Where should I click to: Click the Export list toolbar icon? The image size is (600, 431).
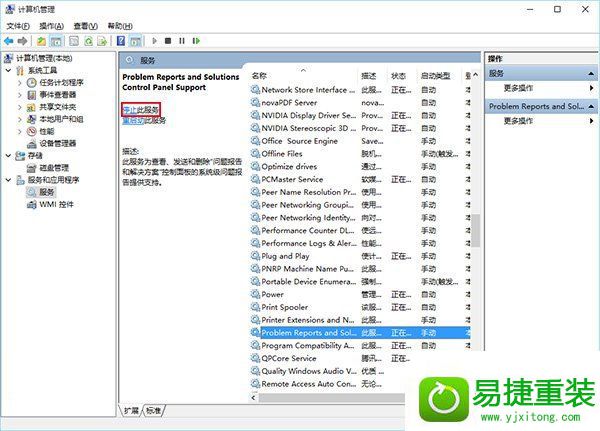point(102,41)
